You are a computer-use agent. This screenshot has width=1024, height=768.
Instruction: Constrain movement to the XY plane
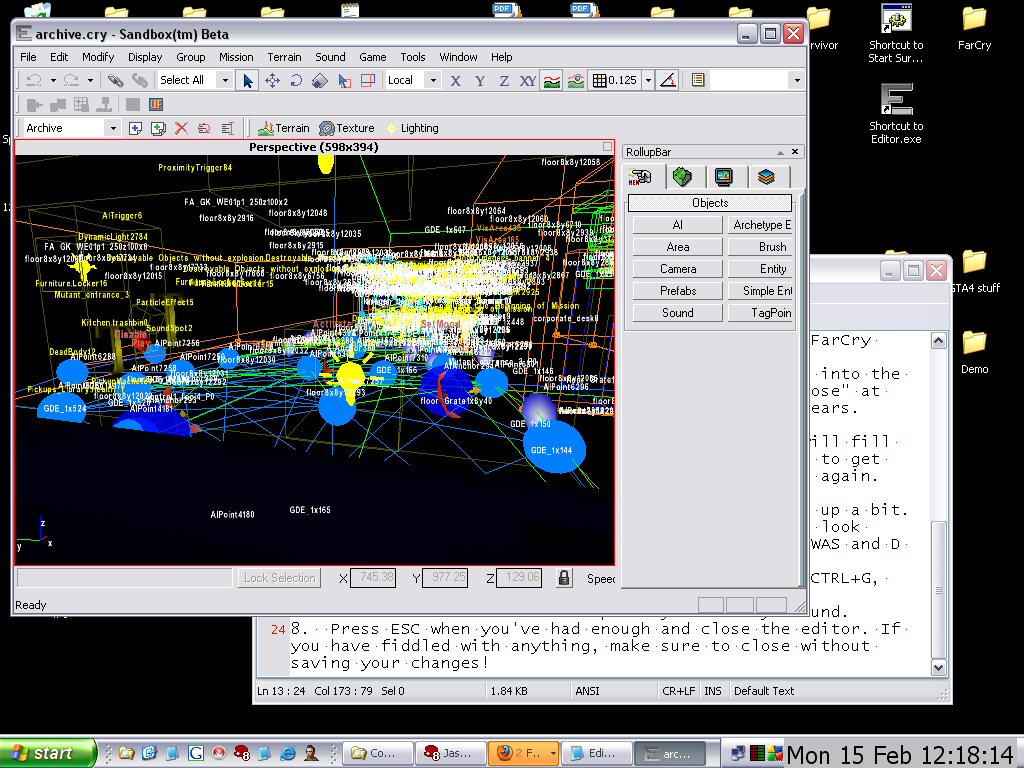click(x=528, y=80)
